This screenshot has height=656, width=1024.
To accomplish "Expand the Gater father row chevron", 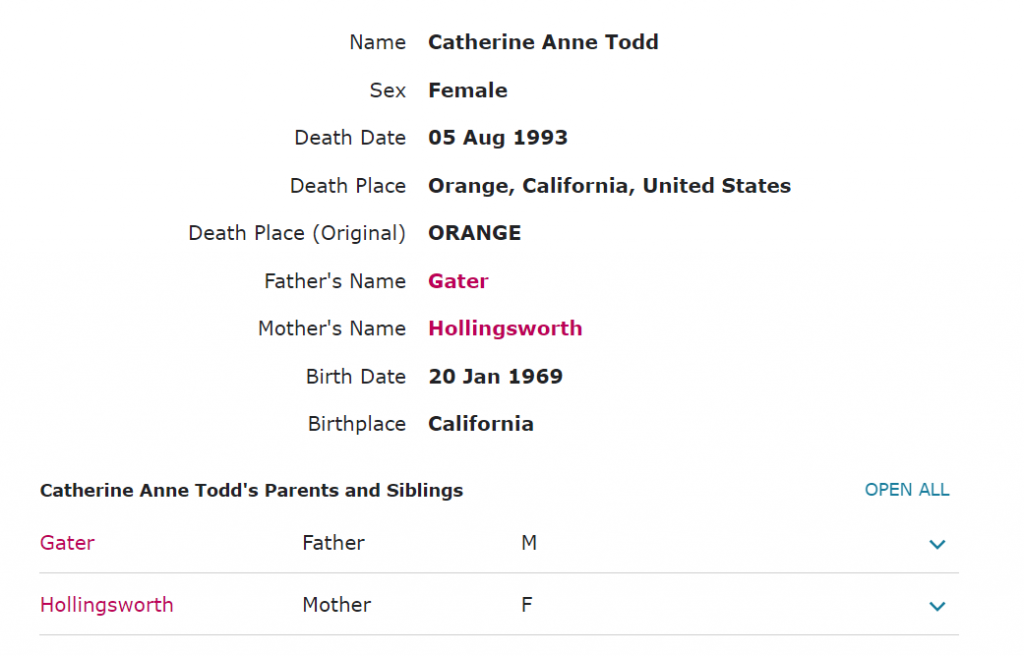I will tap(937, 544).
